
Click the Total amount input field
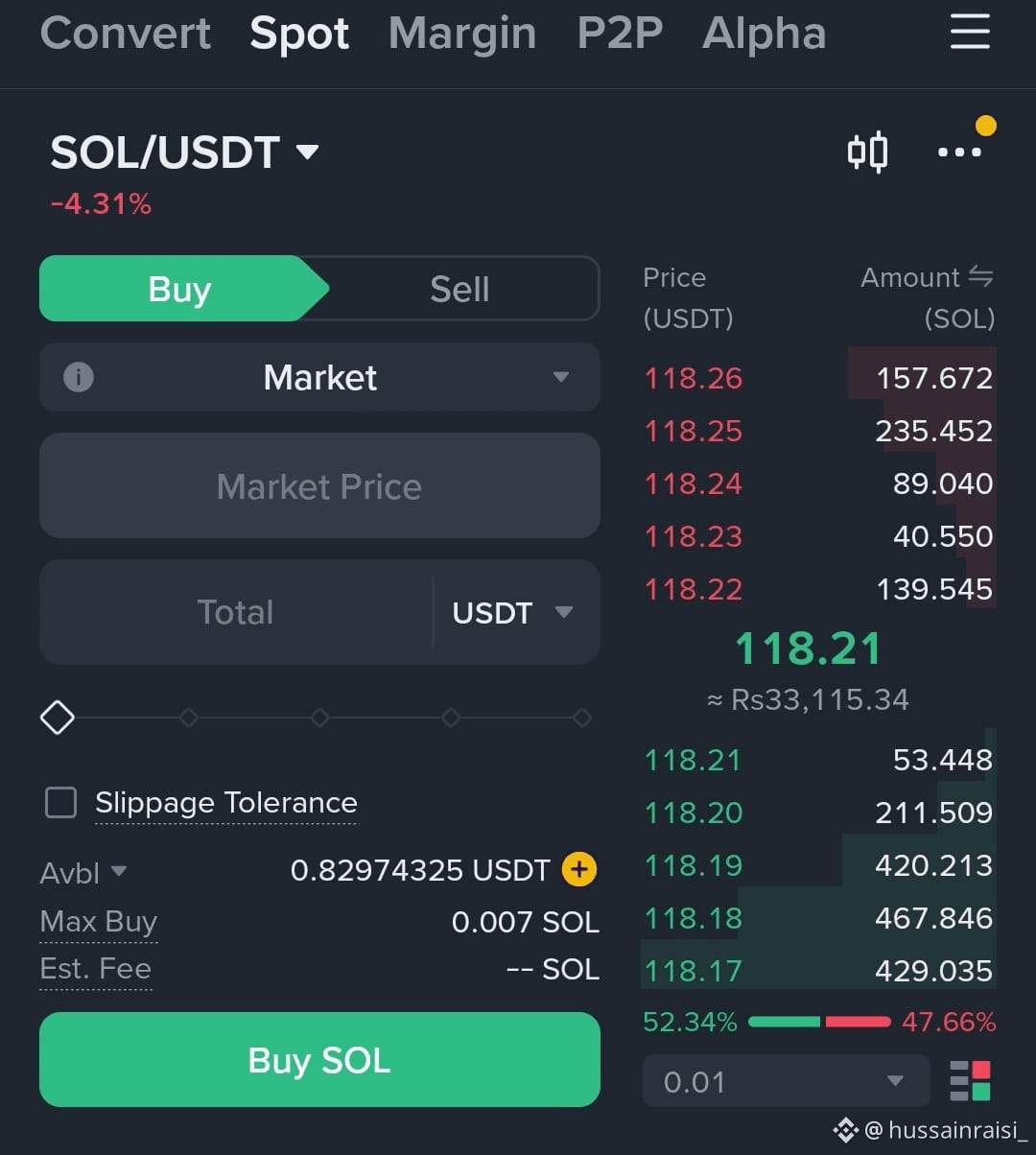click(x=236, y=612)
